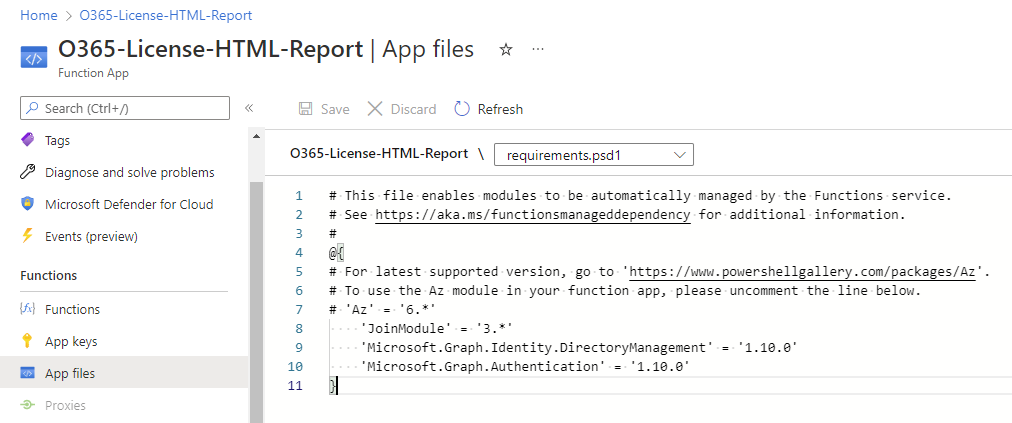Expand the file selector chevron arrow
Screen dimensions: 1012x423
679,155
